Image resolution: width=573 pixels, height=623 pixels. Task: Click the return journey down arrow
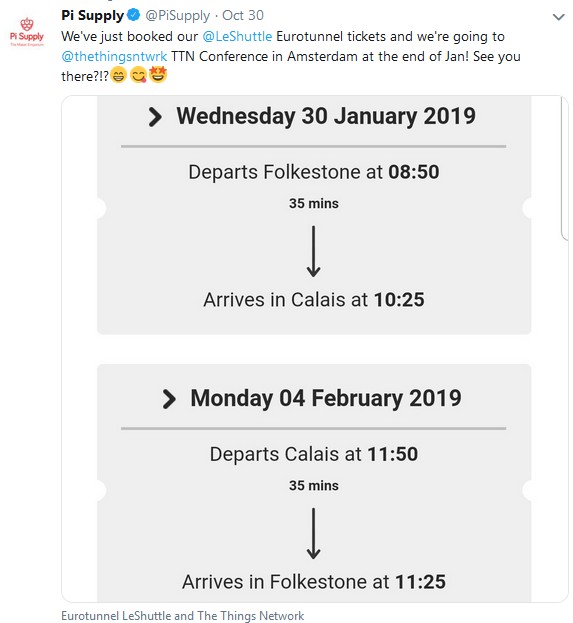click(x=314, y=533)
